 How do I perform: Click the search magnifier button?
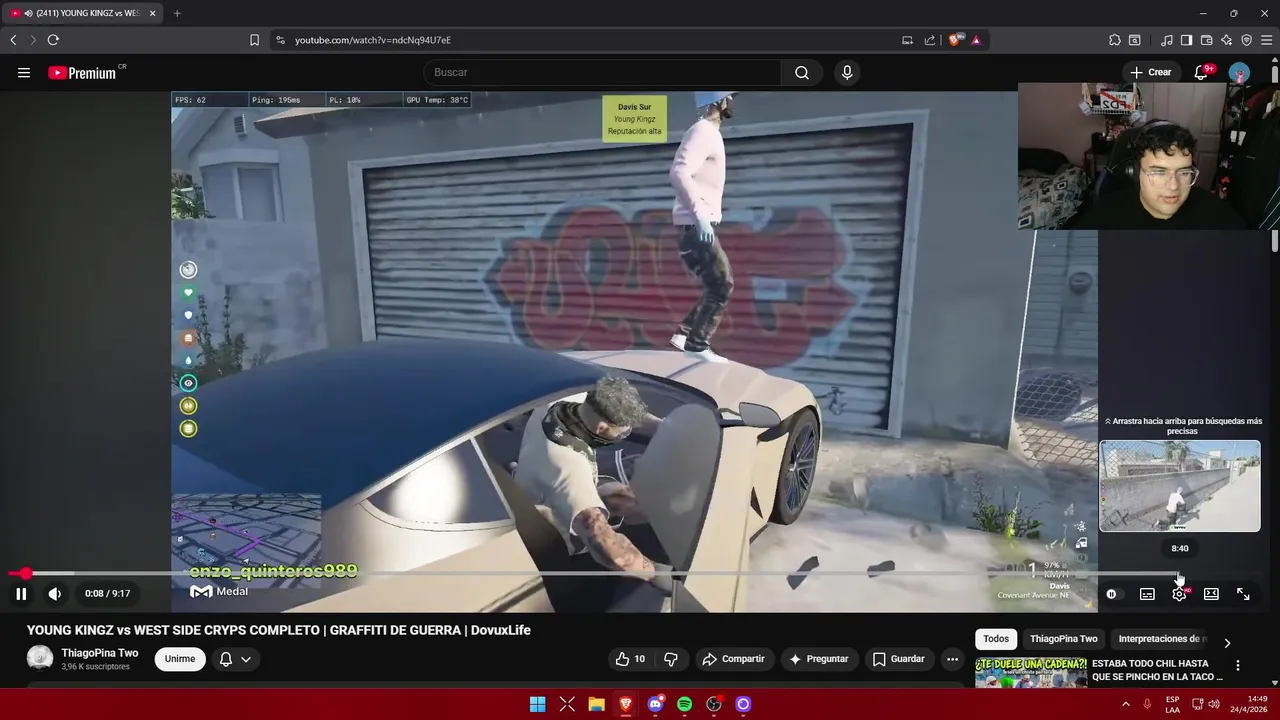click(802, 72)
